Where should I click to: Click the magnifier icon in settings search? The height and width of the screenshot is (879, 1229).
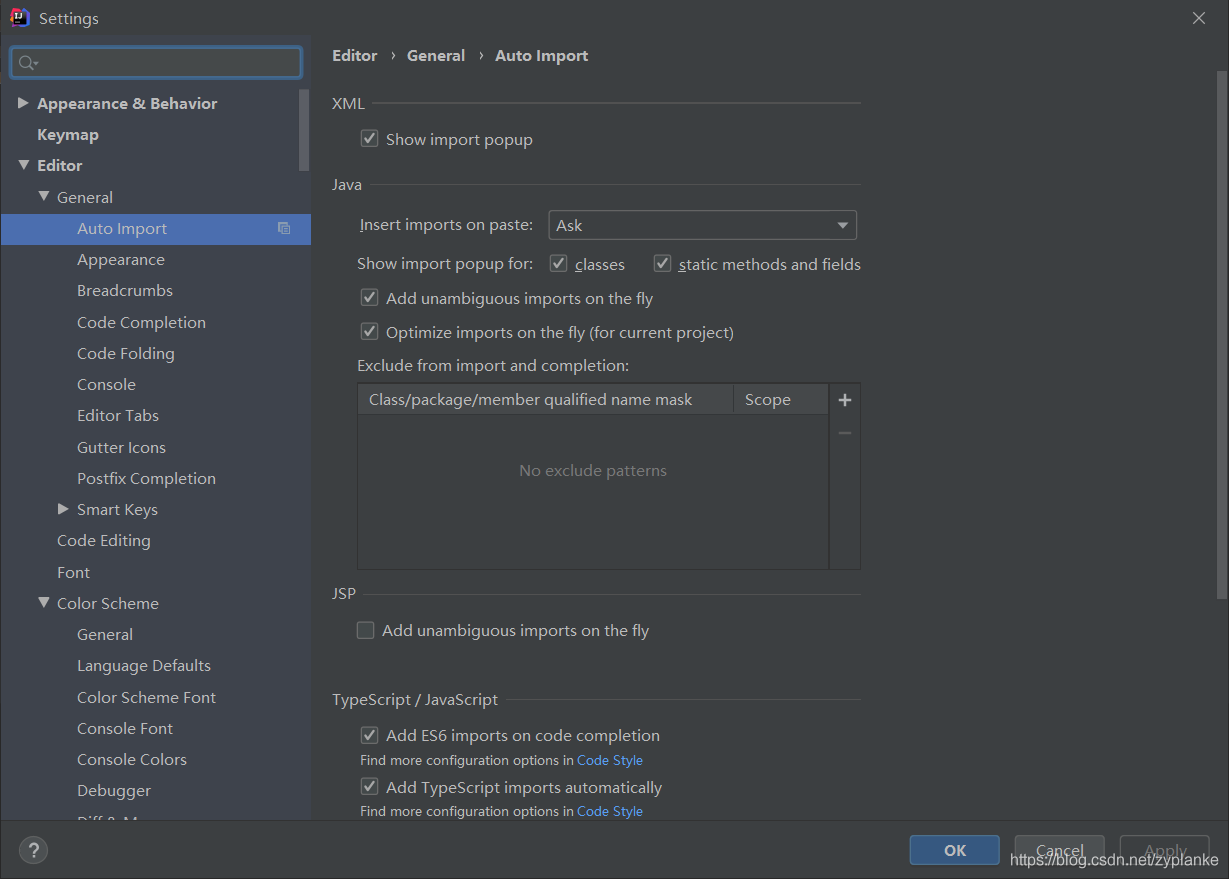[27, 62]
